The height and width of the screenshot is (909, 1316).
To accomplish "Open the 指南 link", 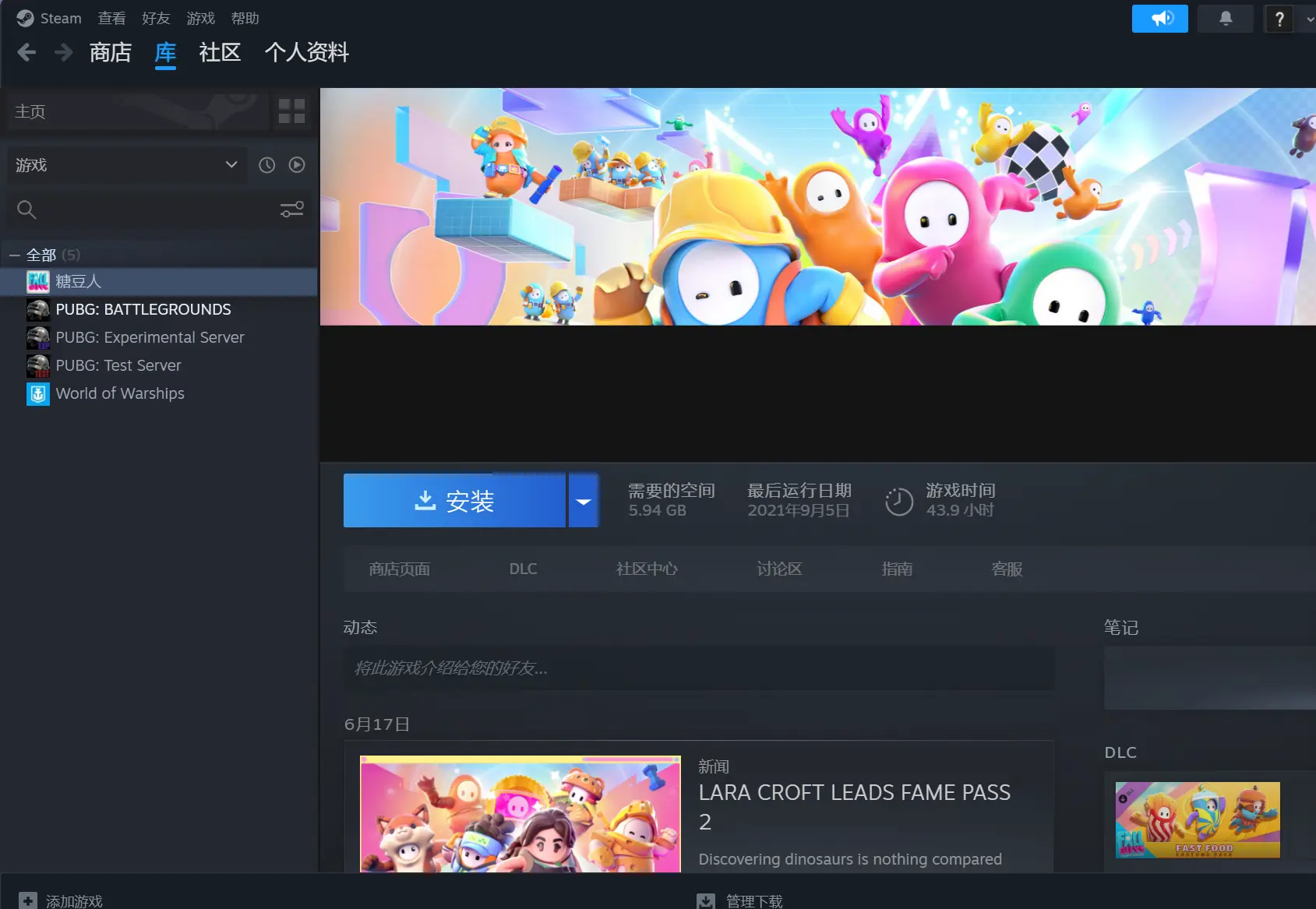I will [897, 569].
